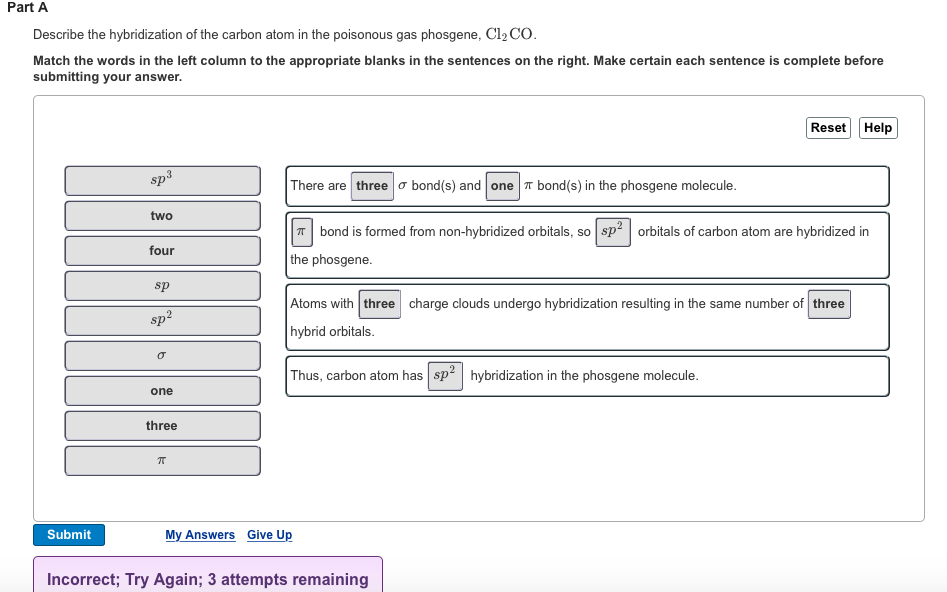
Task: Open the My Answers link
Action: [x=200, y=535]
